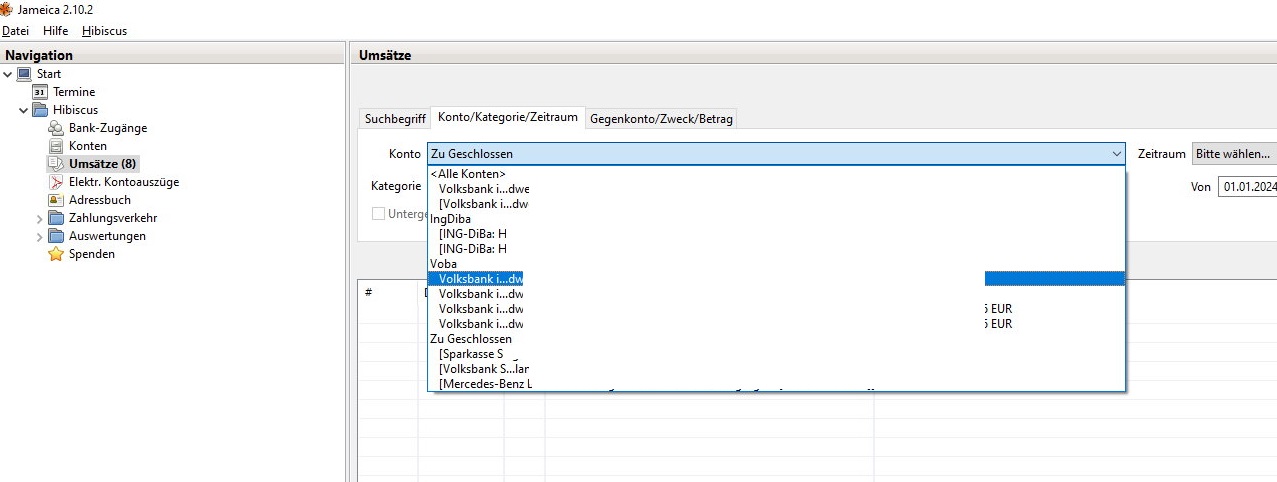1277x482 pixels.
Task: Open the Hibiscus menu in the menu bar
Action: (x=104, y=31)
